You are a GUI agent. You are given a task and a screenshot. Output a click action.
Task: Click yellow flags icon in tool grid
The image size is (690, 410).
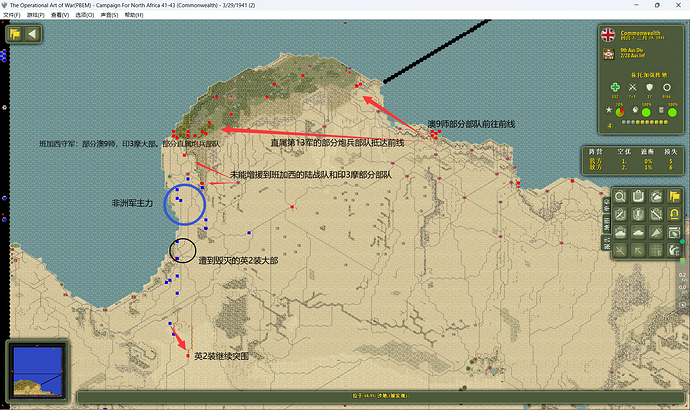674,196
